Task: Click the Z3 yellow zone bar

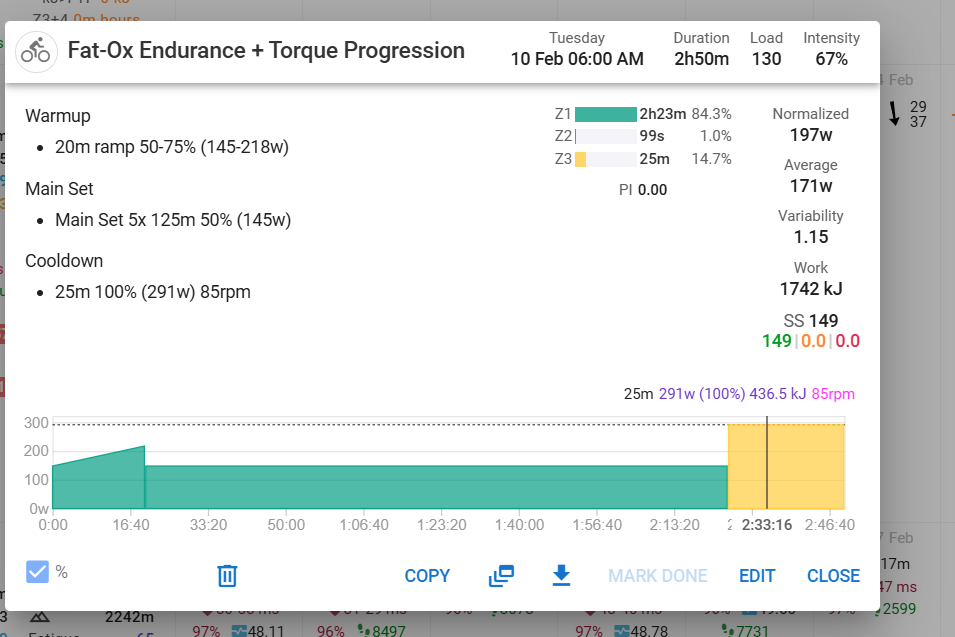Action: (x=581, y=159)
